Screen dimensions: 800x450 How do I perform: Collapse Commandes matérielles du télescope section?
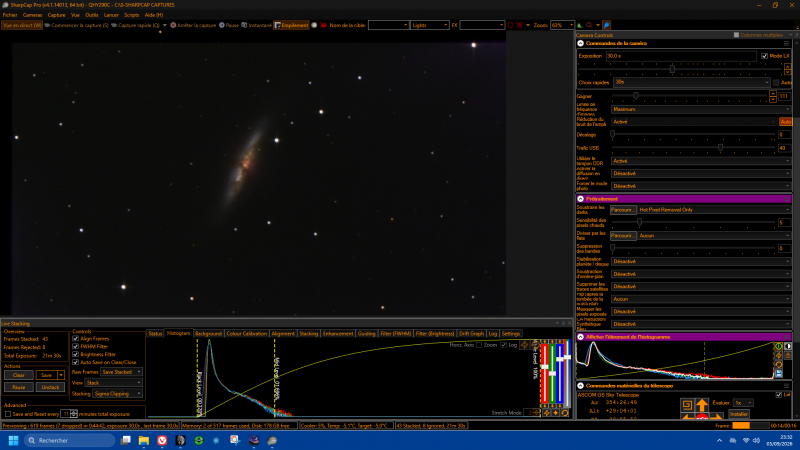click(581, 386)
